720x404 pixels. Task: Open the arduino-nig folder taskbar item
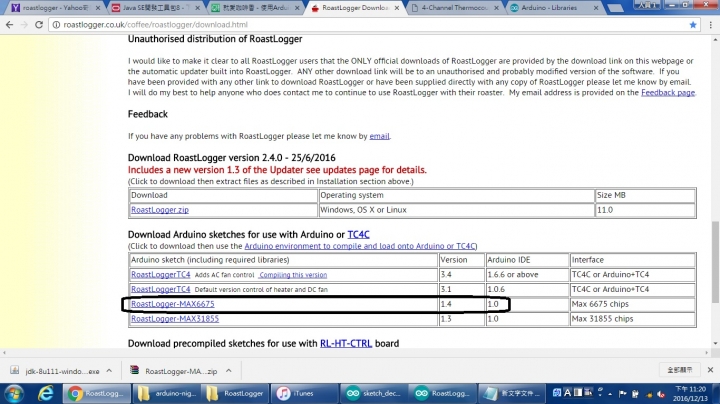click(166, 393)
